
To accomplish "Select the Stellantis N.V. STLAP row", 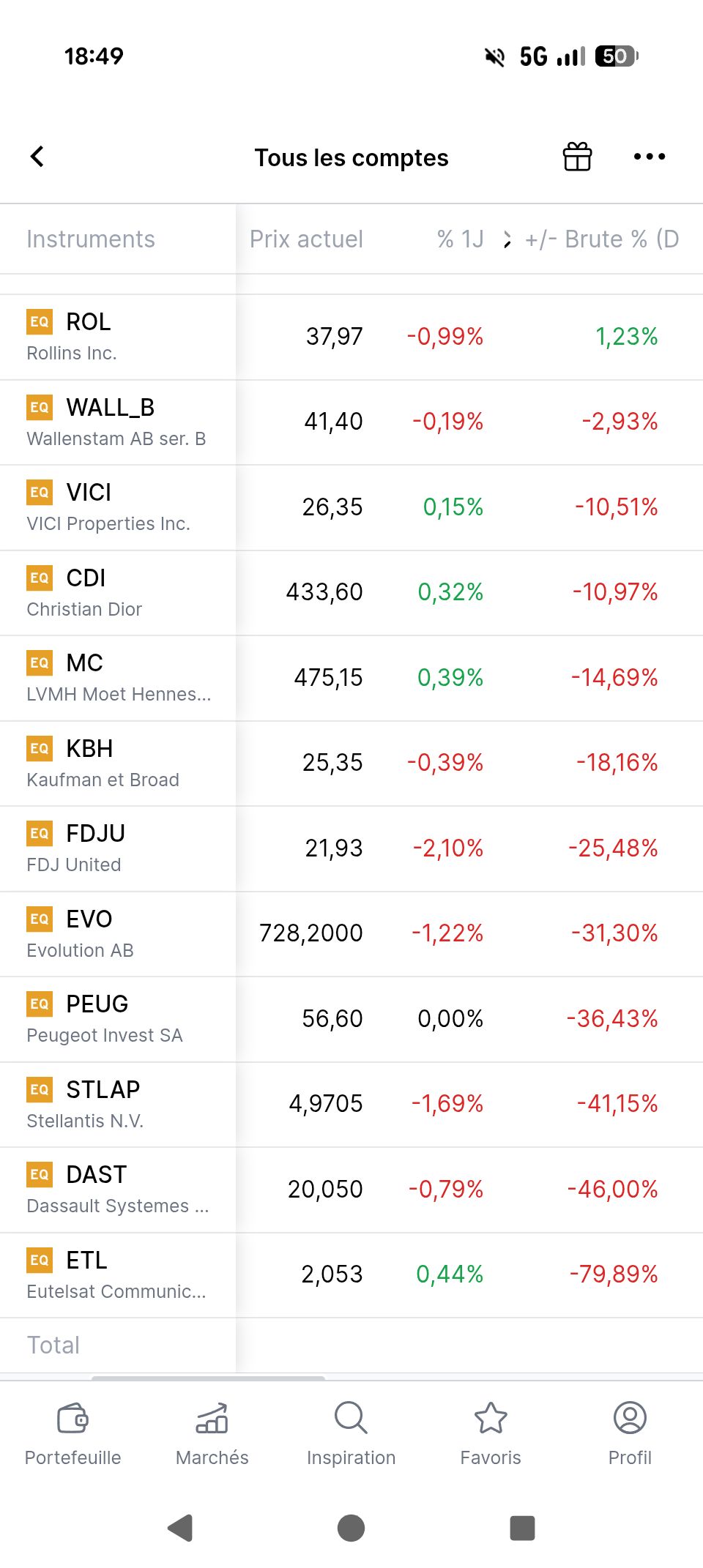I will (x=351, y=1104).
